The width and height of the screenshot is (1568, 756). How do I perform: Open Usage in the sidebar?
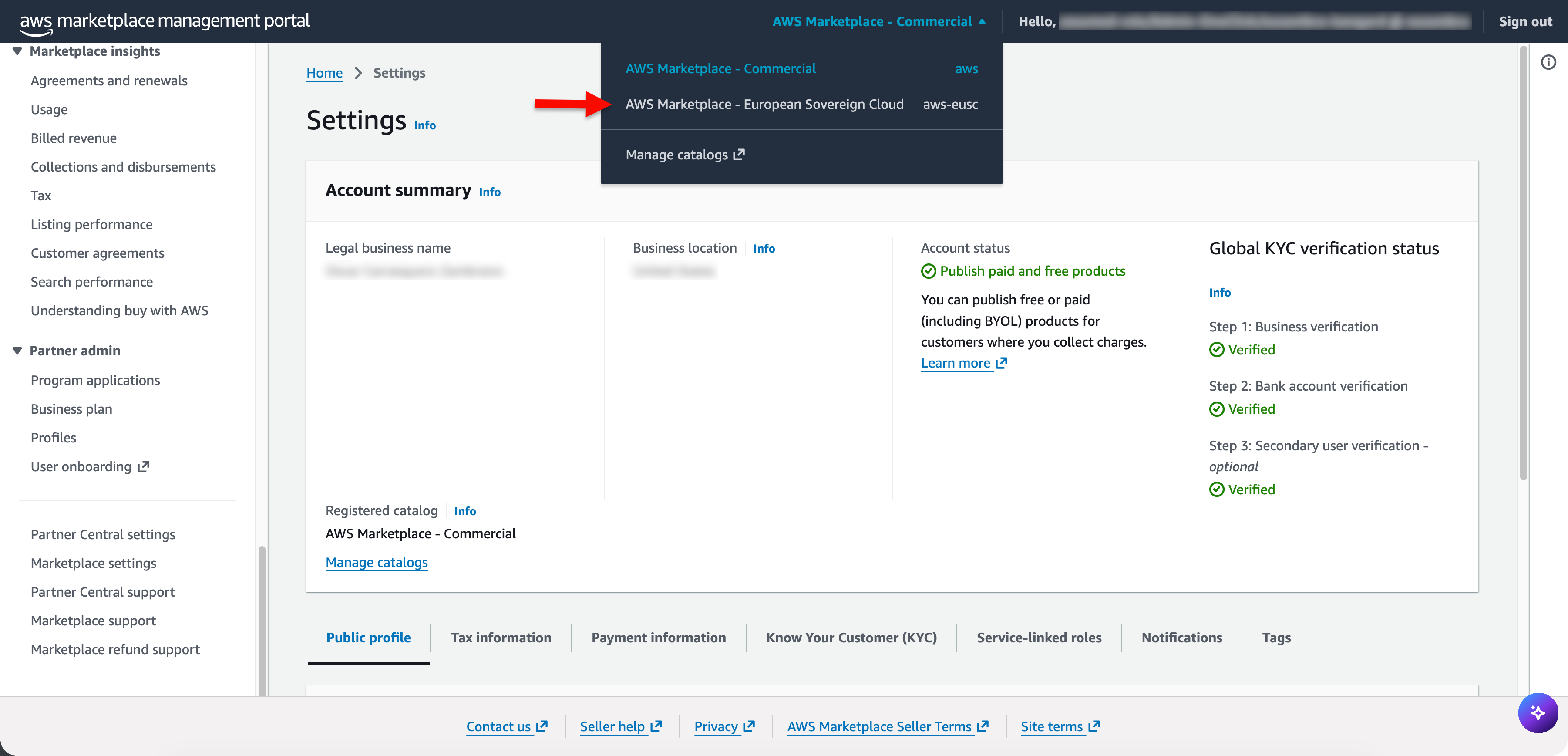[49, 110]
